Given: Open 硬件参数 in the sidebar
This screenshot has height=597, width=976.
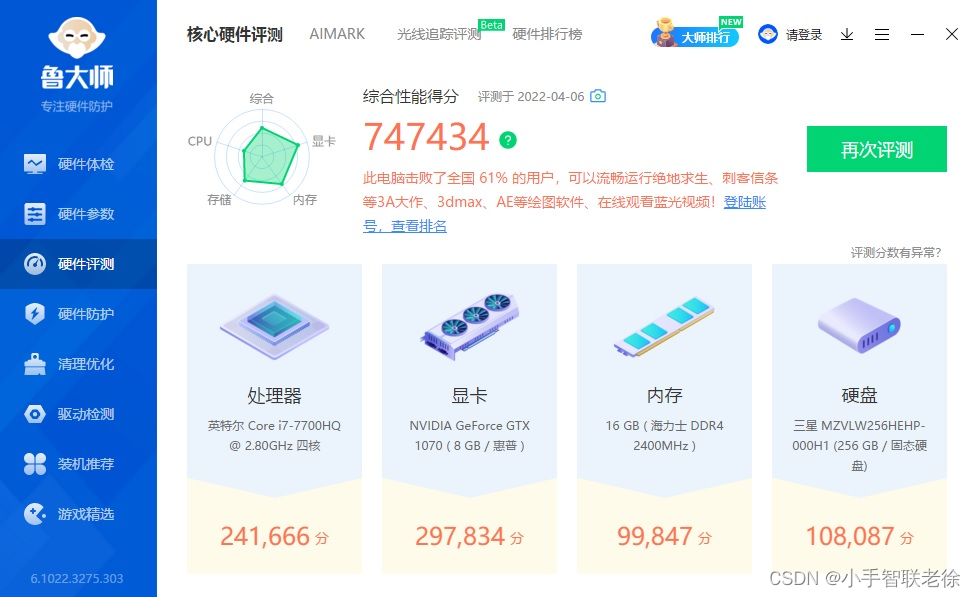Looking at the screenshot, I should pyautogui.click(x=78, y=214).
